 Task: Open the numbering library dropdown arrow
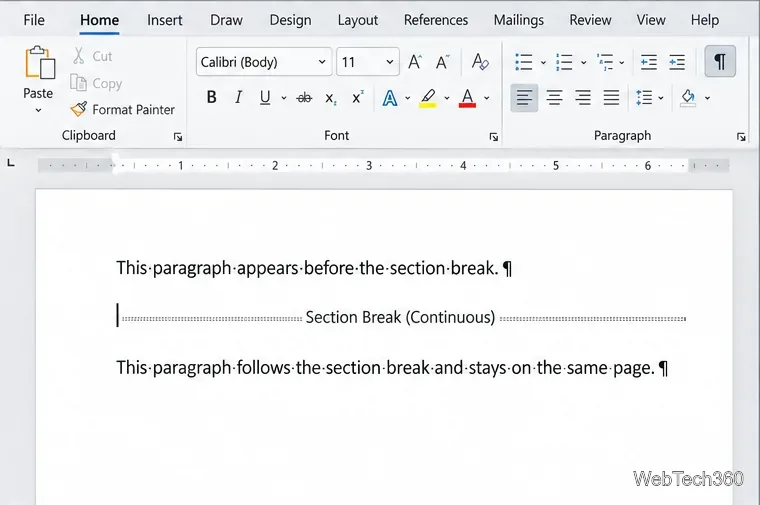point(584,63)
